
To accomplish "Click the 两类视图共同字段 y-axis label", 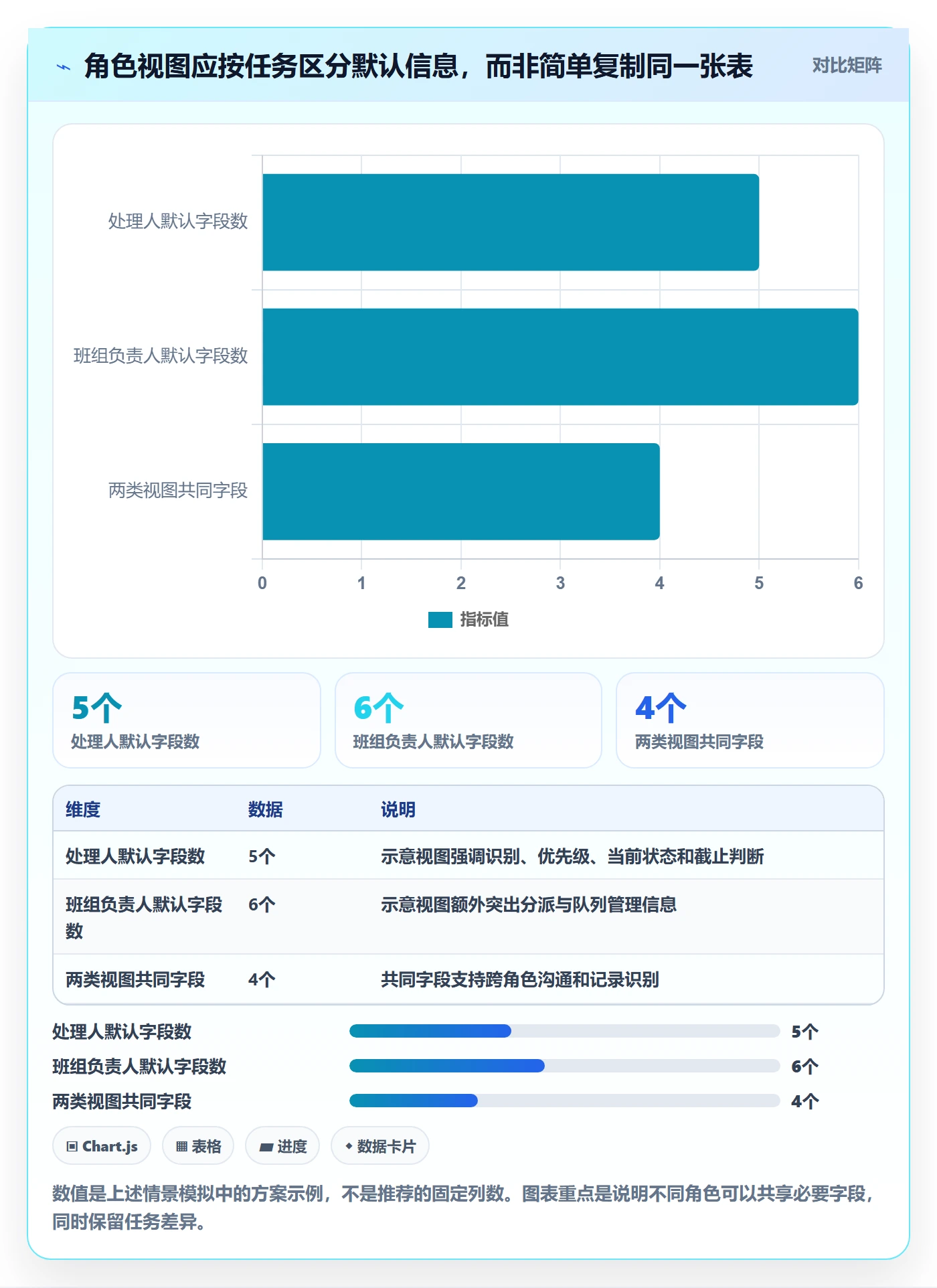I will 178,491.
